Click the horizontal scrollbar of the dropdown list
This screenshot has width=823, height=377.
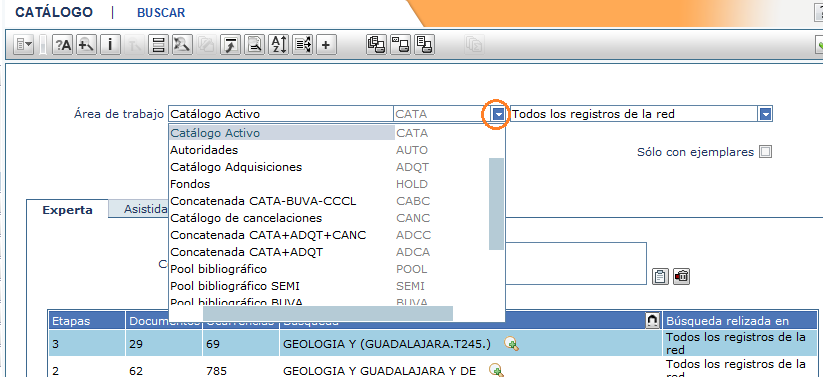328,313
